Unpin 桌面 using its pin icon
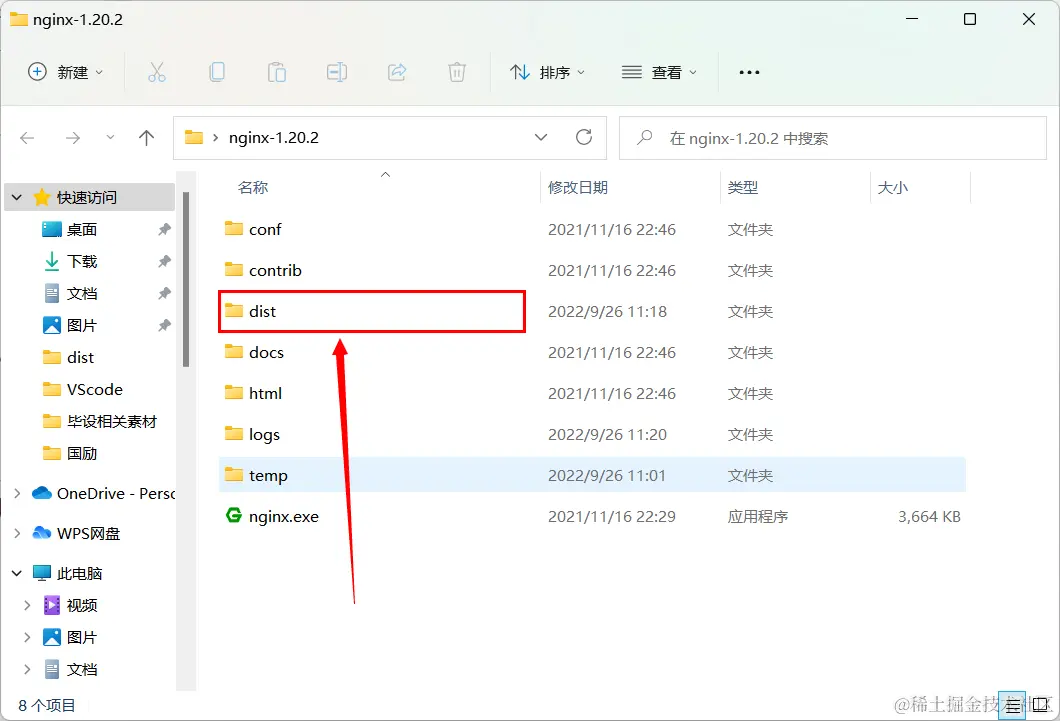This screenshot has width=1060, height=721. pyautogui.click(x=164, y=230)
